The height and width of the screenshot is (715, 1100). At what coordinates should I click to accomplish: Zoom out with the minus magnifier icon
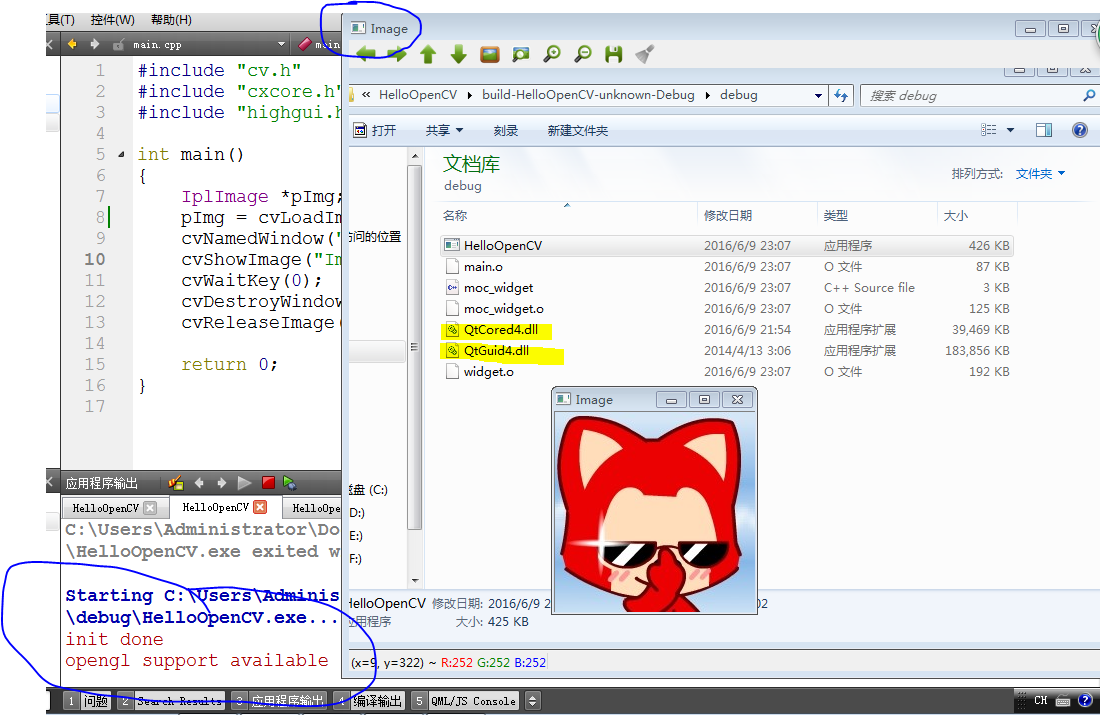coord(583,54)
